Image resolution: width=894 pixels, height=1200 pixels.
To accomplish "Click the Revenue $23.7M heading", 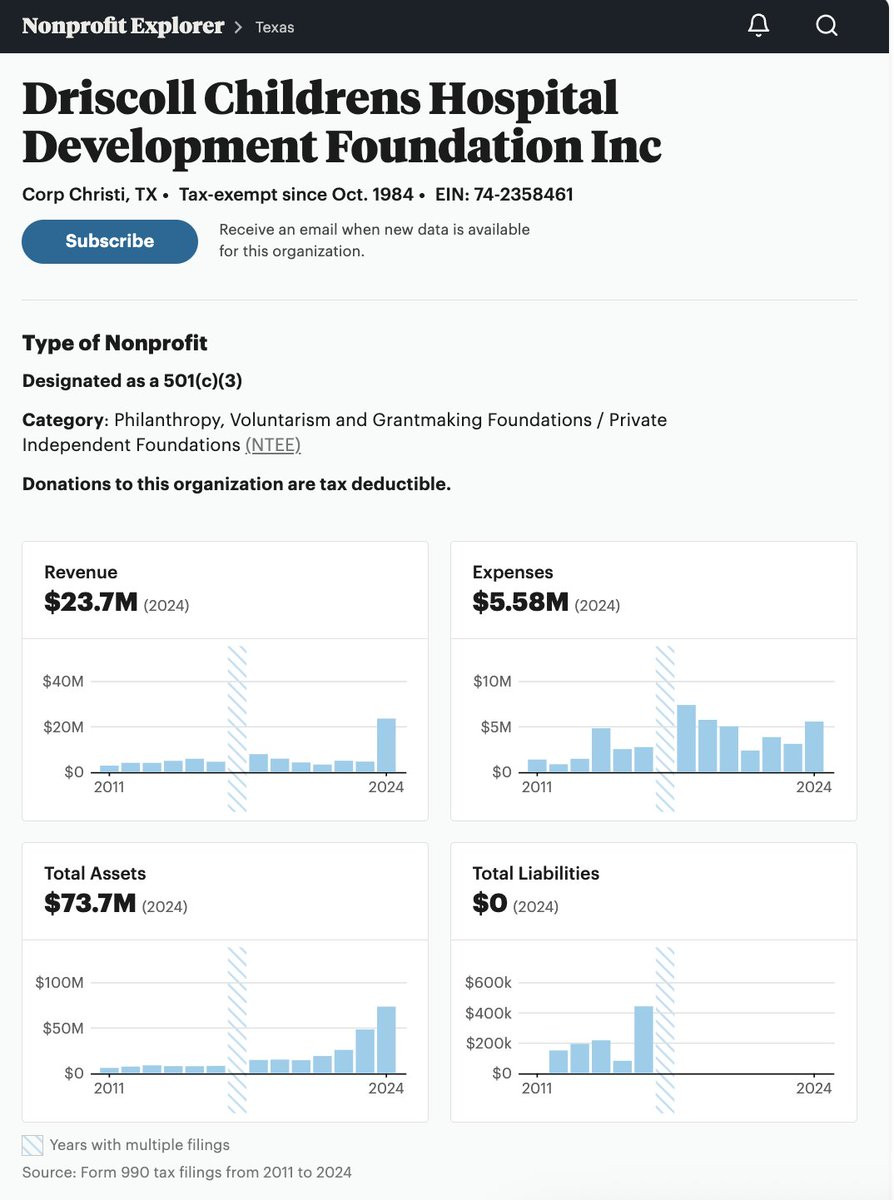I will pos(117,589).
